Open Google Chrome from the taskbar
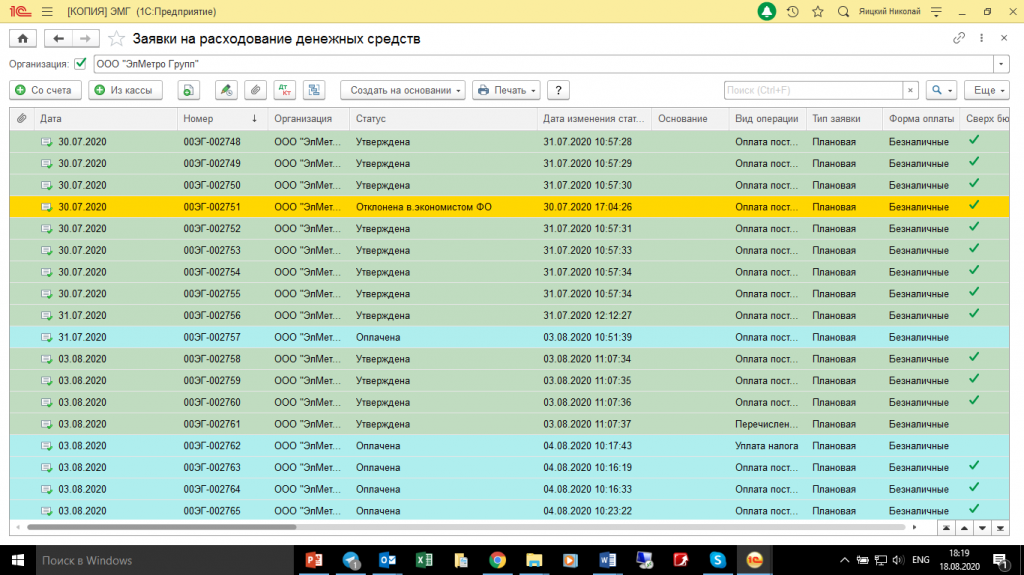The width and height of the screenshot is (1024, 575). pyautogui.click(x=498, y=560)
